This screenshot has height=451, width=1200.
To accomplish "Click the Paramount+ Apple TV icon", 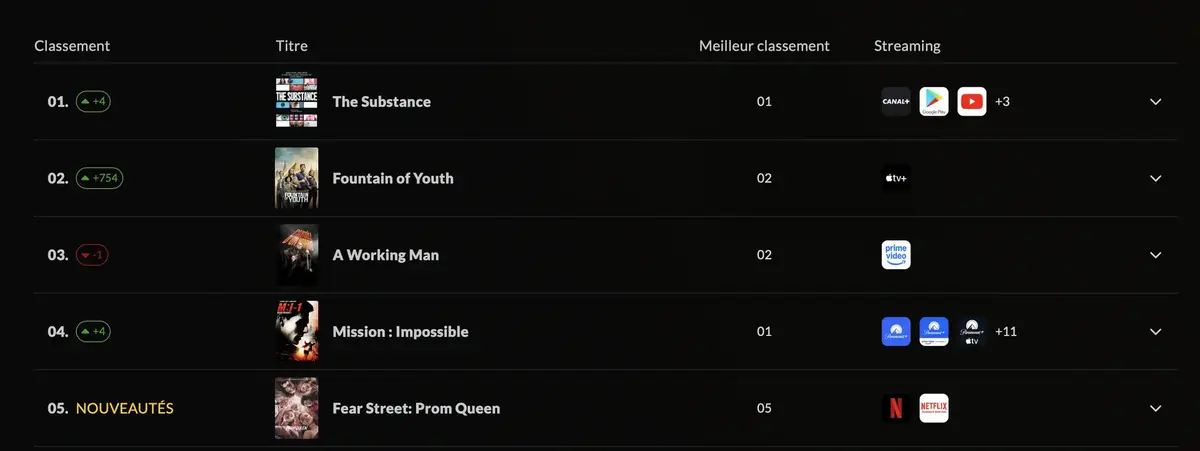I will (971, 331).
